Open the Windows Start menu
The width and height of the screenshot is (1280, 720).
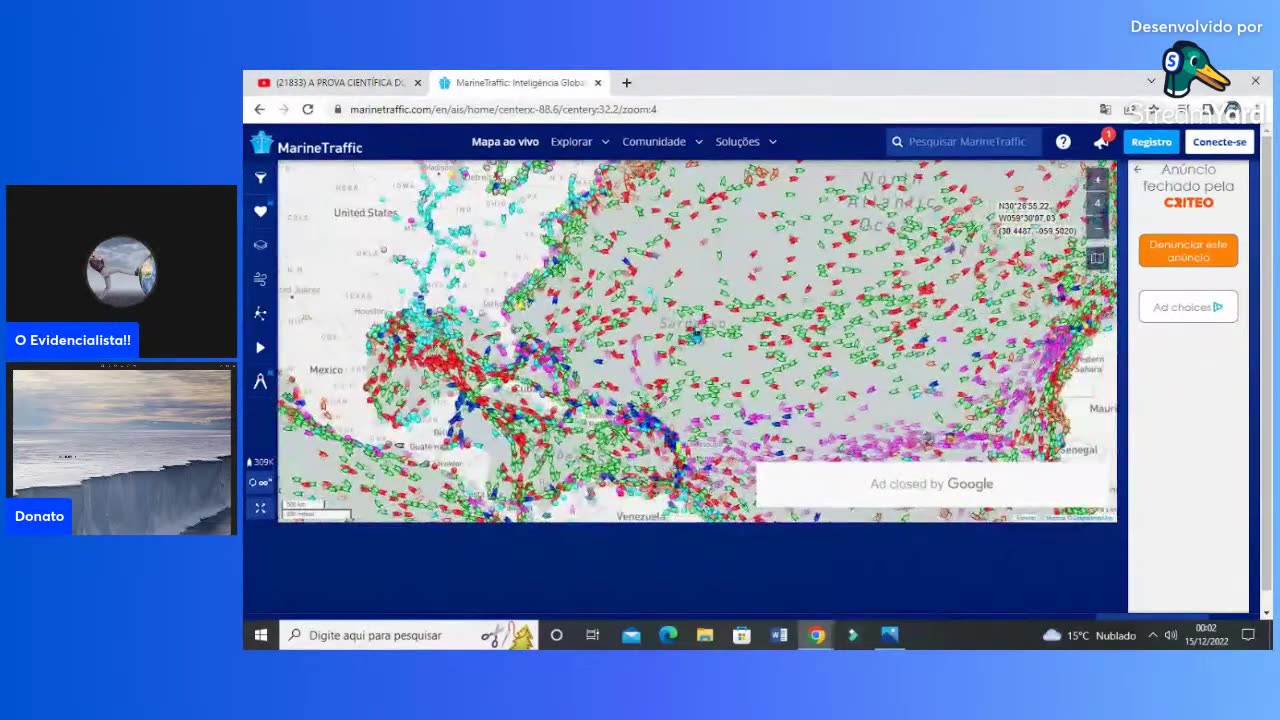[x=261, y=635]
